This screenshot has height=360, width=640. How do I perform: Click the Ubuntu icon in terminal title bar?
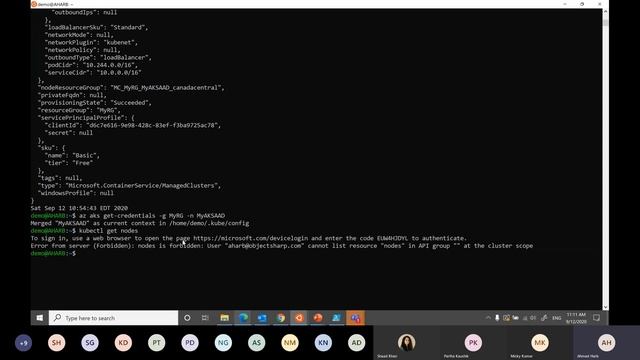34,4
